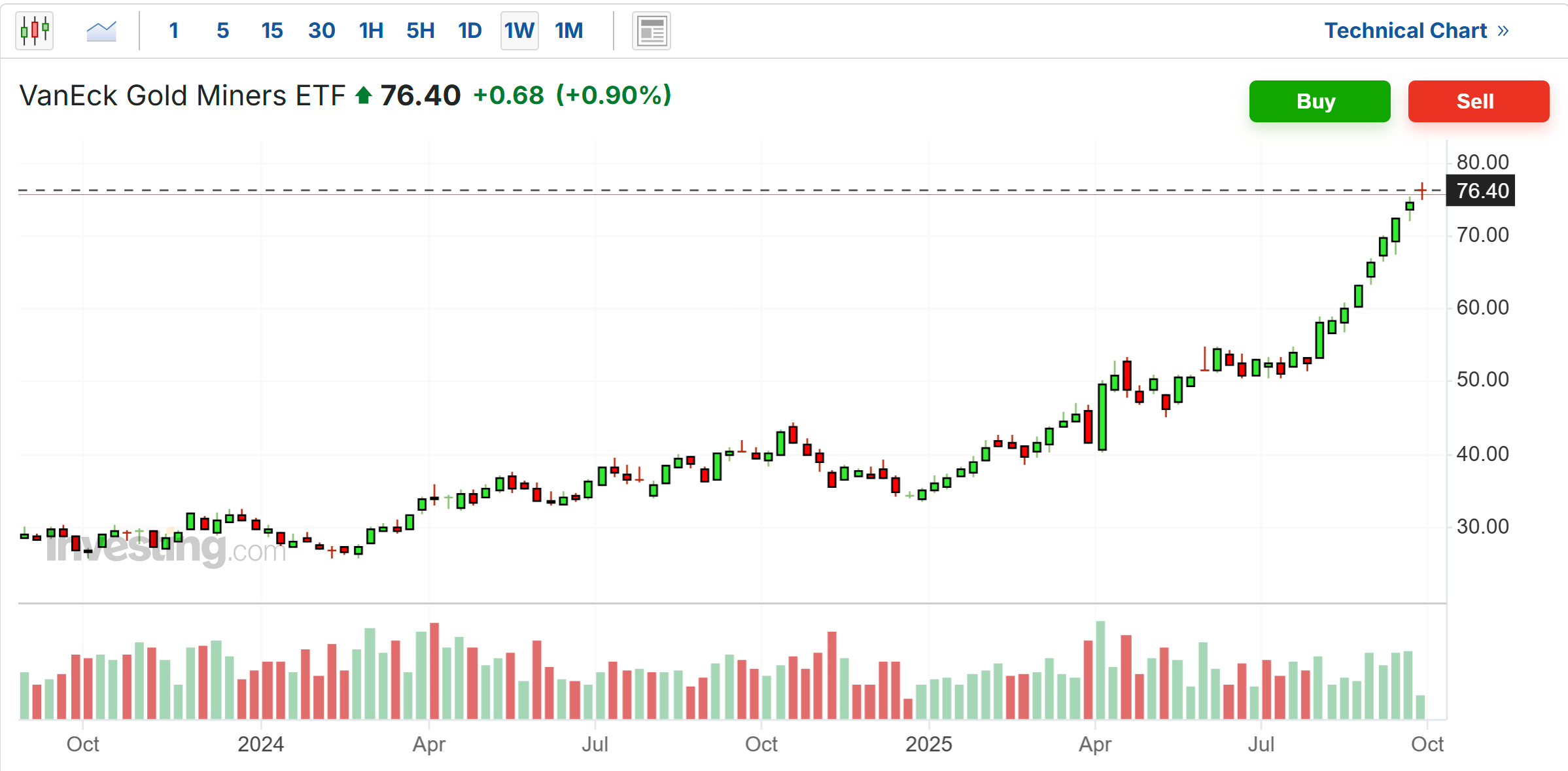Switch to the 1H timeframe

tap(371, 31)
